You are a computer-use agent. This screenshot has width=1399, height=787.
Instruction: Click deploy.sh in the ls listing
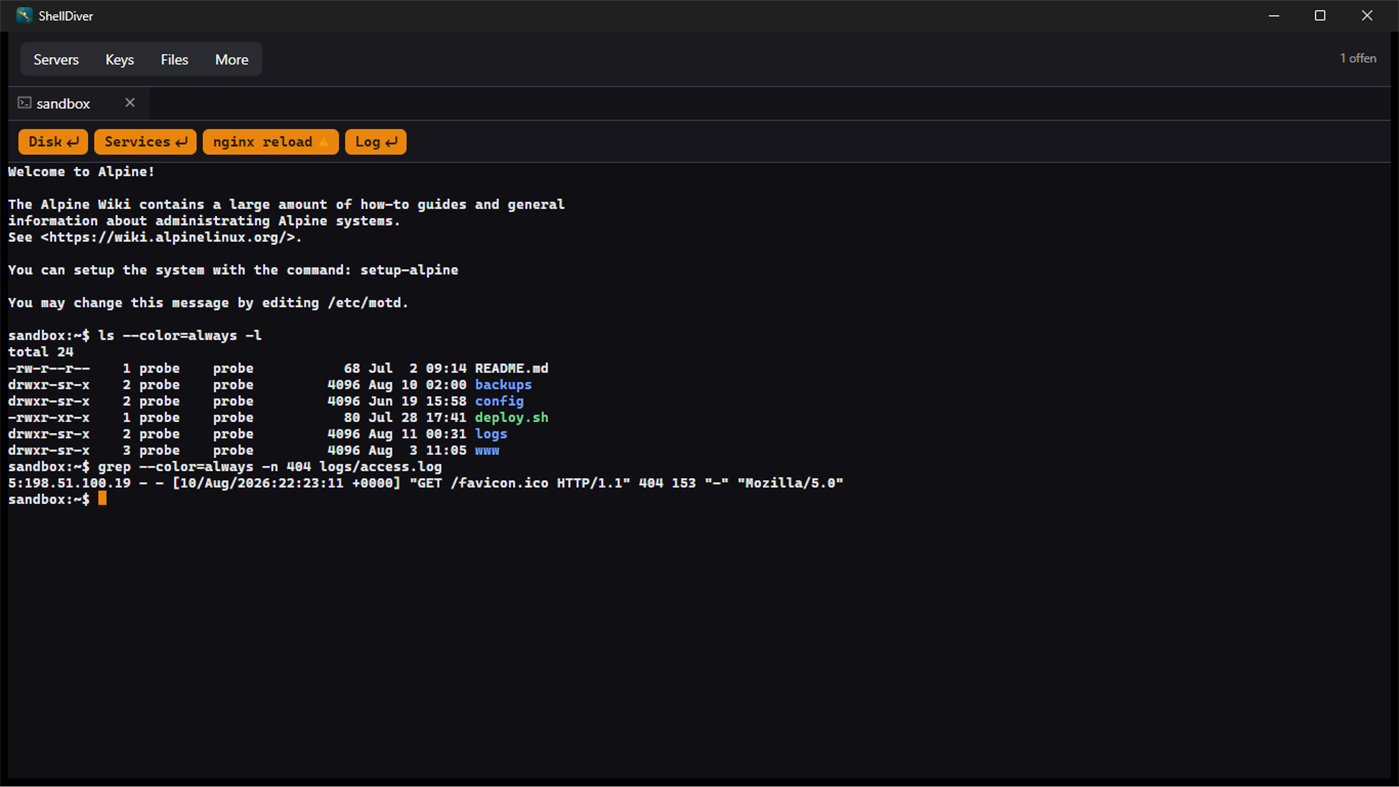(511, 418)
